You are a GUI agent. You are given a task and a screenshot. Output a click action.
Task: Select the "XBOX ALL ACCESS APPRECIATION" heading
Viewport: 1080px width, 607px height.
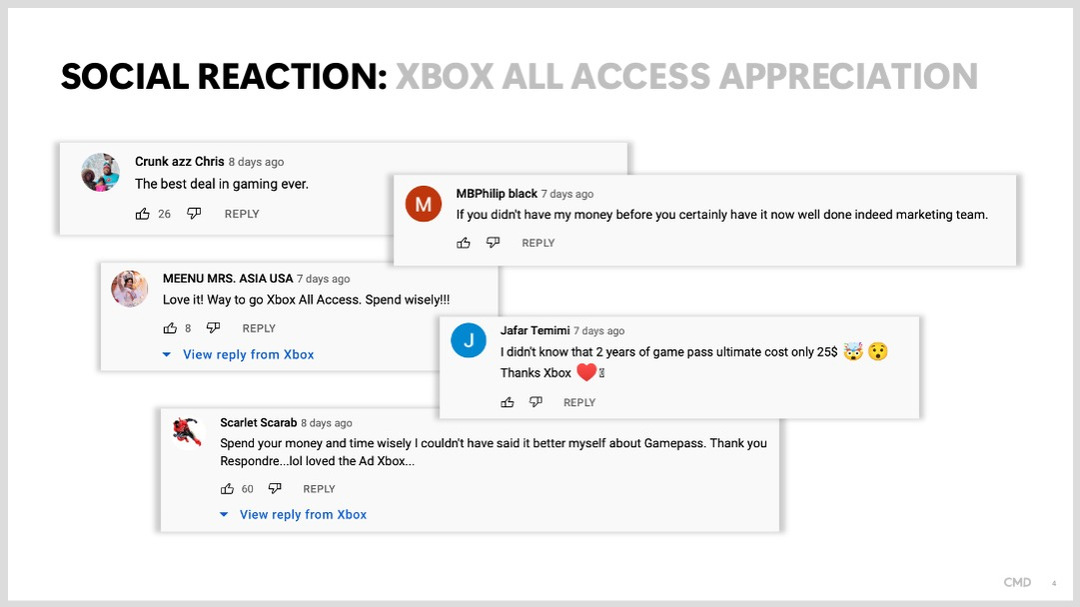coord(687,76)
